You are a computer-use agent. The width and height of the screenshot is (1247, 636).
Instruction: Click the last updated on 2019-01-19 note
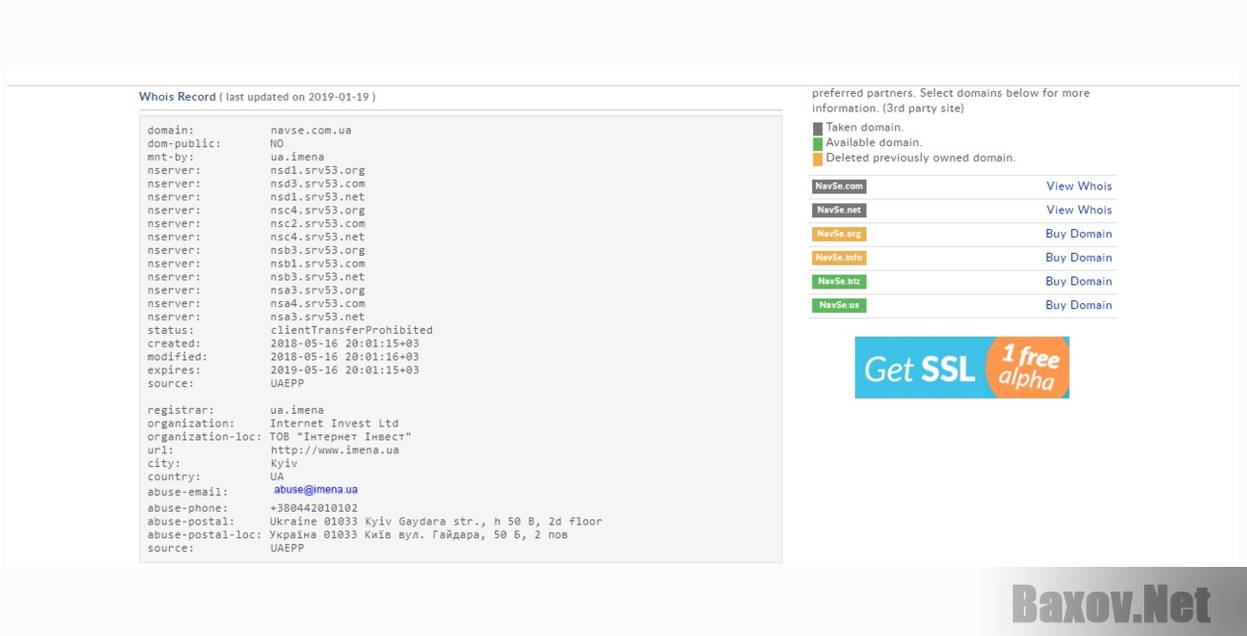(298, 97)
